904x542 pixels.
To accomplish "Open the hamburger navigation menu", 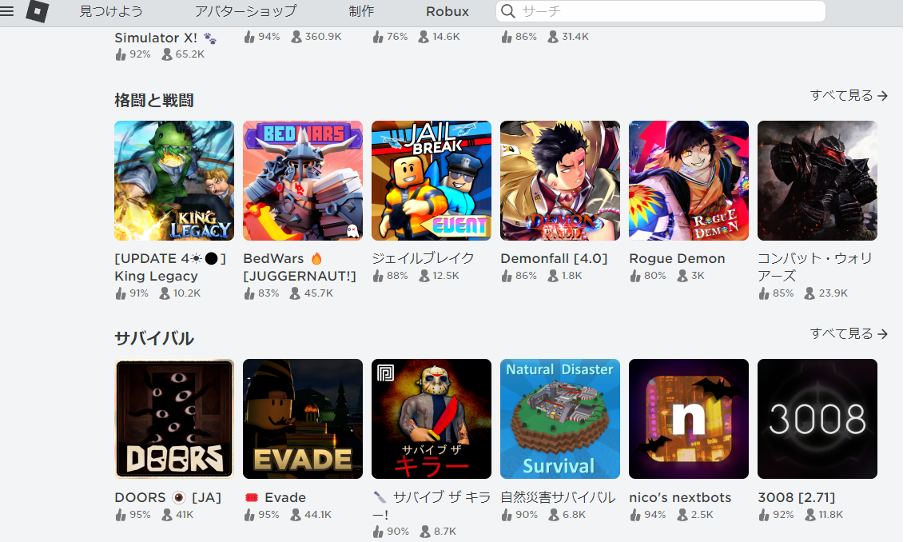I will [x=8, y=11].
